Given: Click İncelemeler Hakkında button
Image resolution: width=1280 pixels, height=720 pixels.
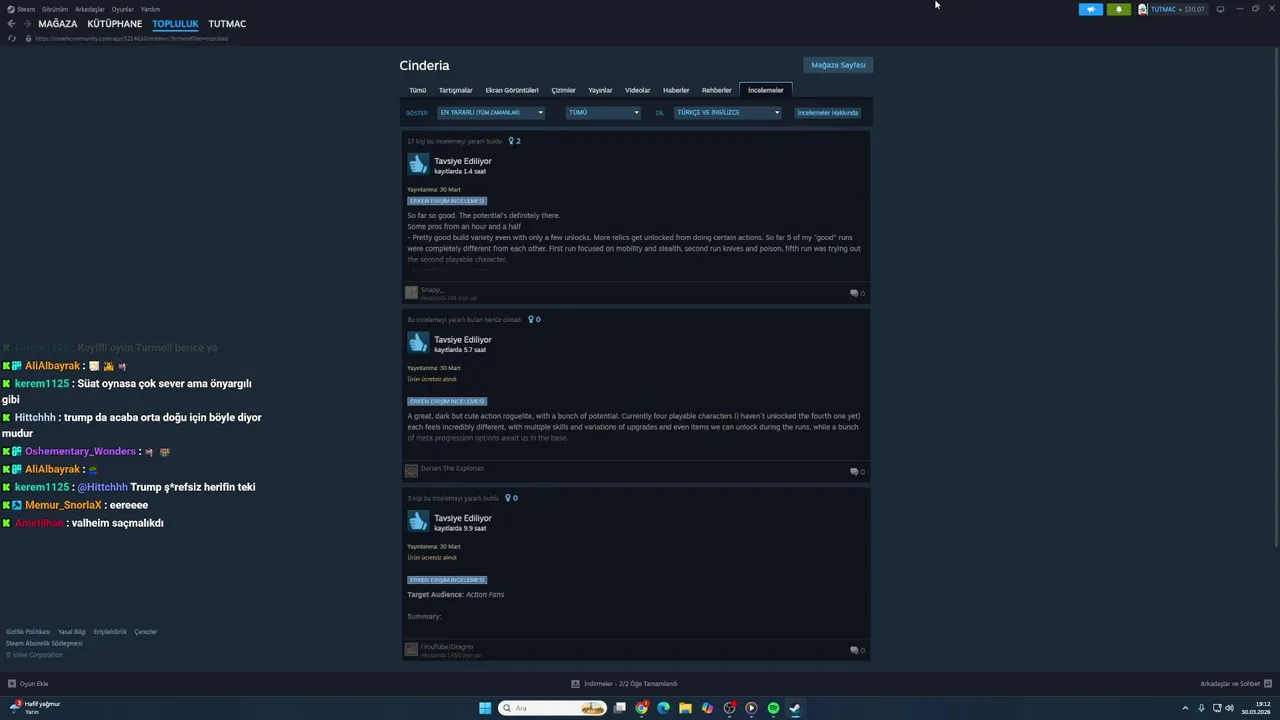Looking at the screenshot, I should [828, 113].
